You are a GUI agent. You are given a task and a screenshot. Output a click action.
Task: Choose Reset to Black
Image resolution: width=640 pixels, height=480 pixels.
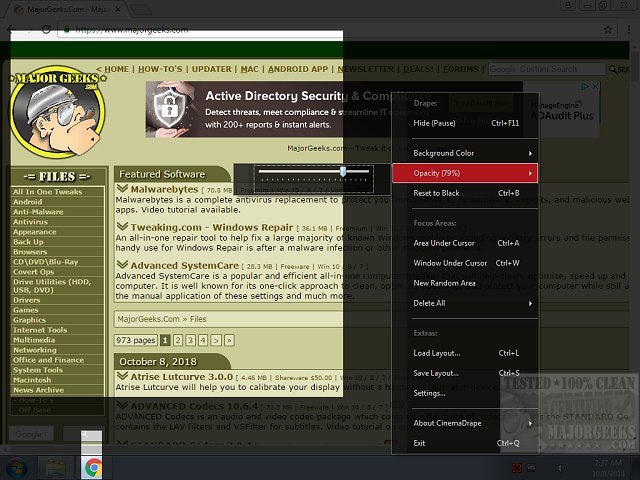click(x=465, y=193)
